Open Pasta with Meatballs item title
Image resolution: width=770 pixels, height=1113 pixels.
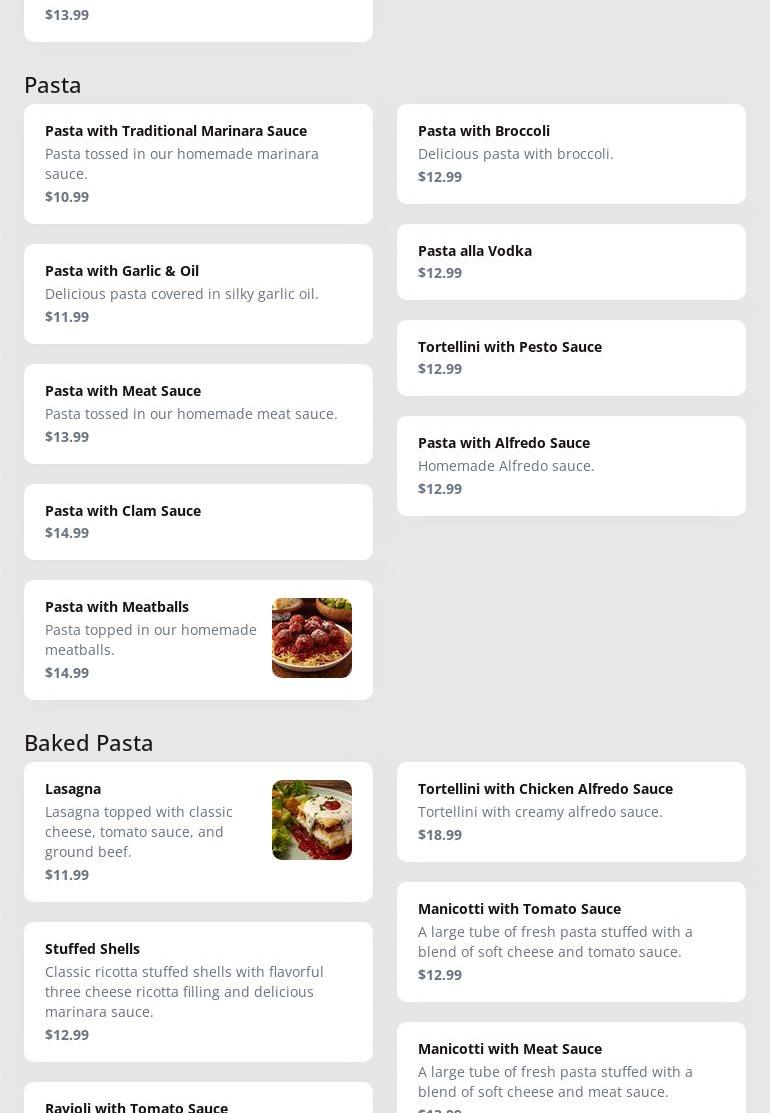(117, 607)
